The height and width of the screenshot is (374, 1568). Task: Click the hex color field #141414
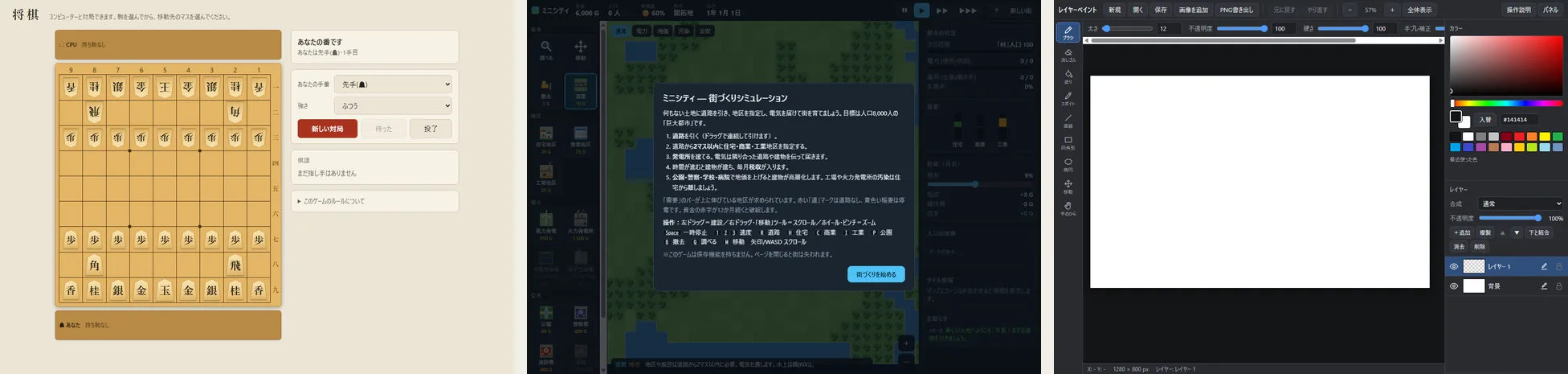tap(1518, 119)
